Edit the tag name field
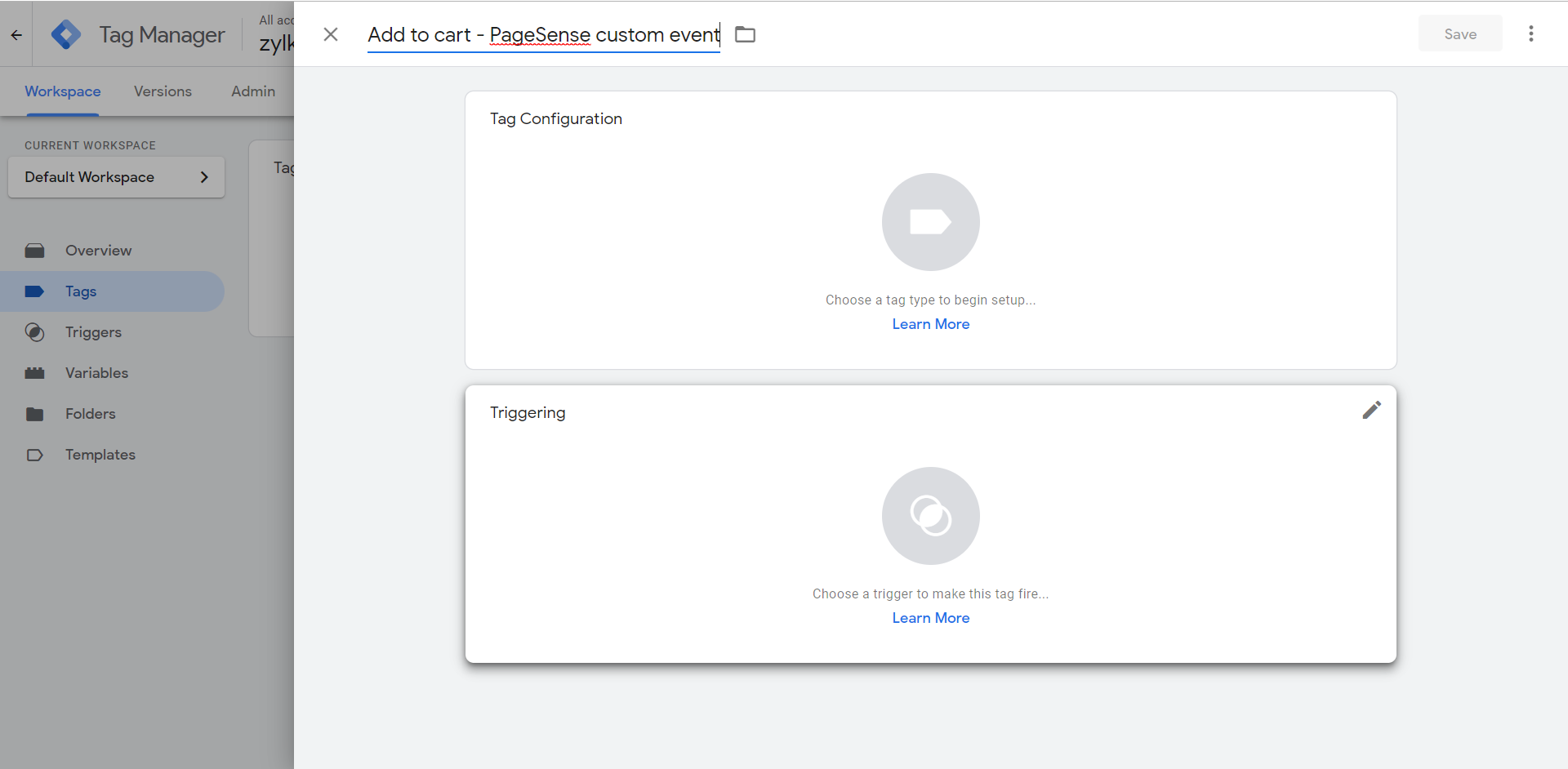1568x769 pixels. click(544, 35)
